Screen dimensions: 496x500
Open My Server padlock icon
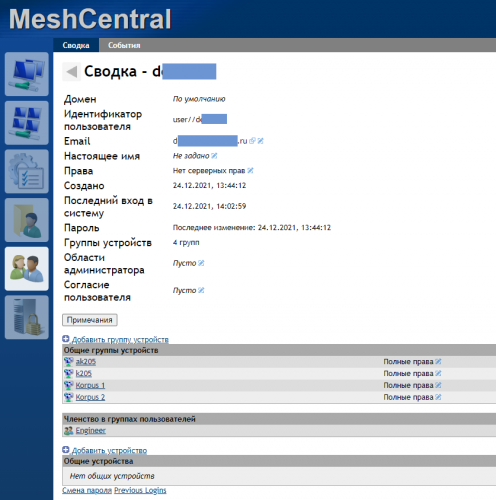pyautogui.click(x=27, y=317)
